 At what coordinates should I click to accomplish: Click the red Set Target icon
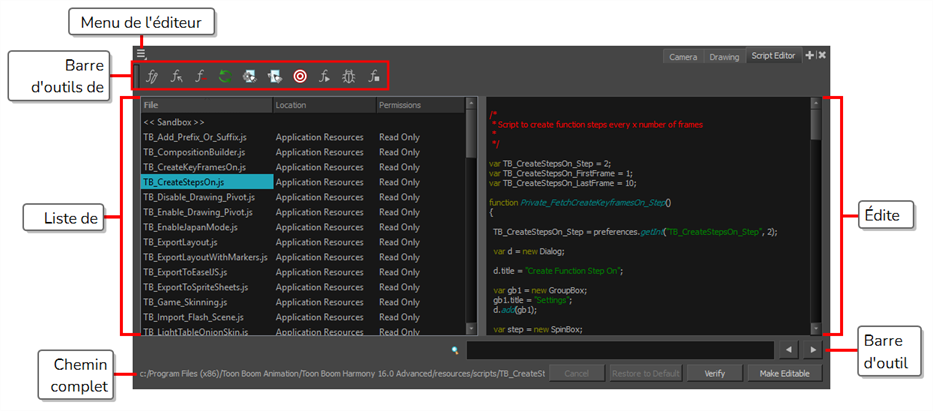300,76
